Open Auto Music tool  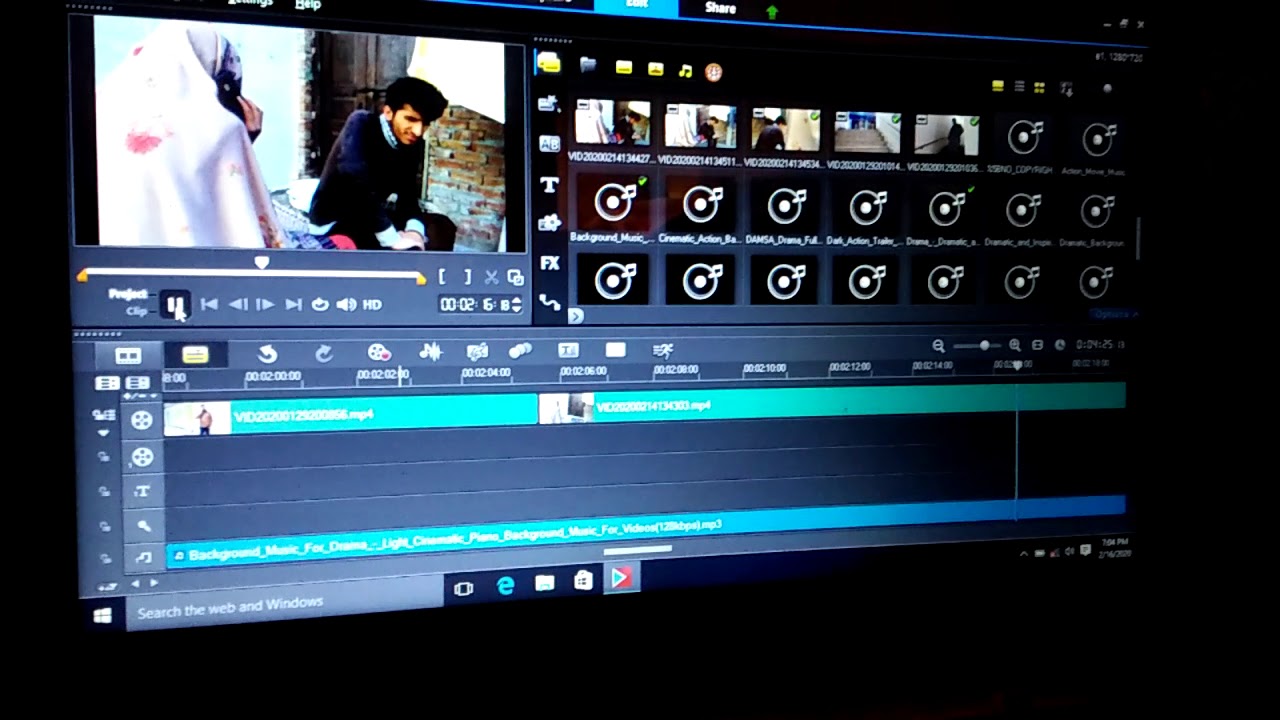tap(477, 351)
